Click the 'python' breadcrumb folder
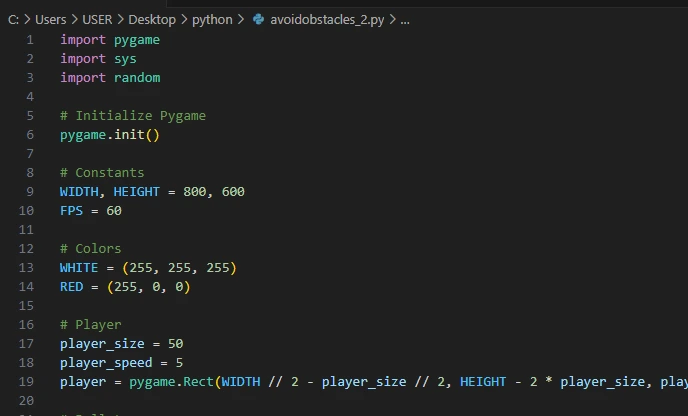Image resolution: width=688 pixels, height=416 pixels. pyautogui.click(x=212, y=20)
